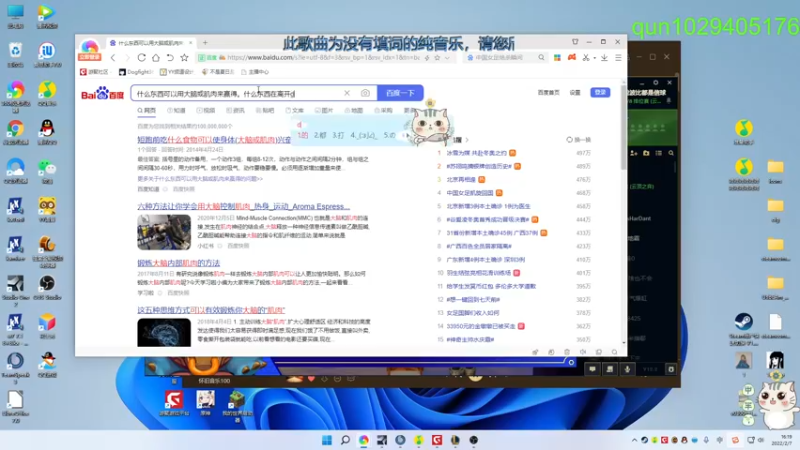Viewport: 800px width, 450px height.
Task: Open the red game controller extension icon
Action: pos(572,58)
